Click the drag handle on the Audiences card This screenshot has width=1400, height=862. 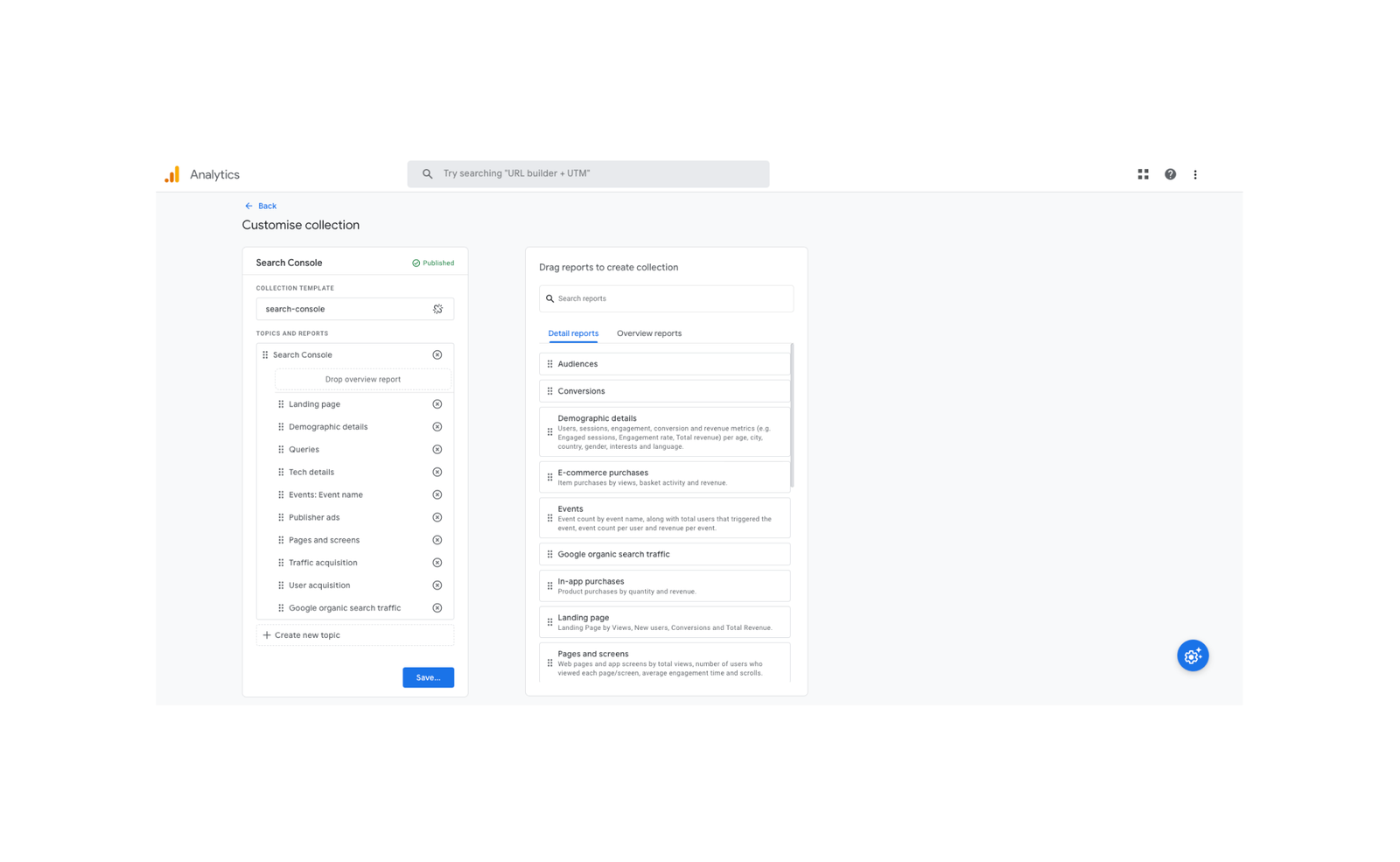tap(549, 364)
